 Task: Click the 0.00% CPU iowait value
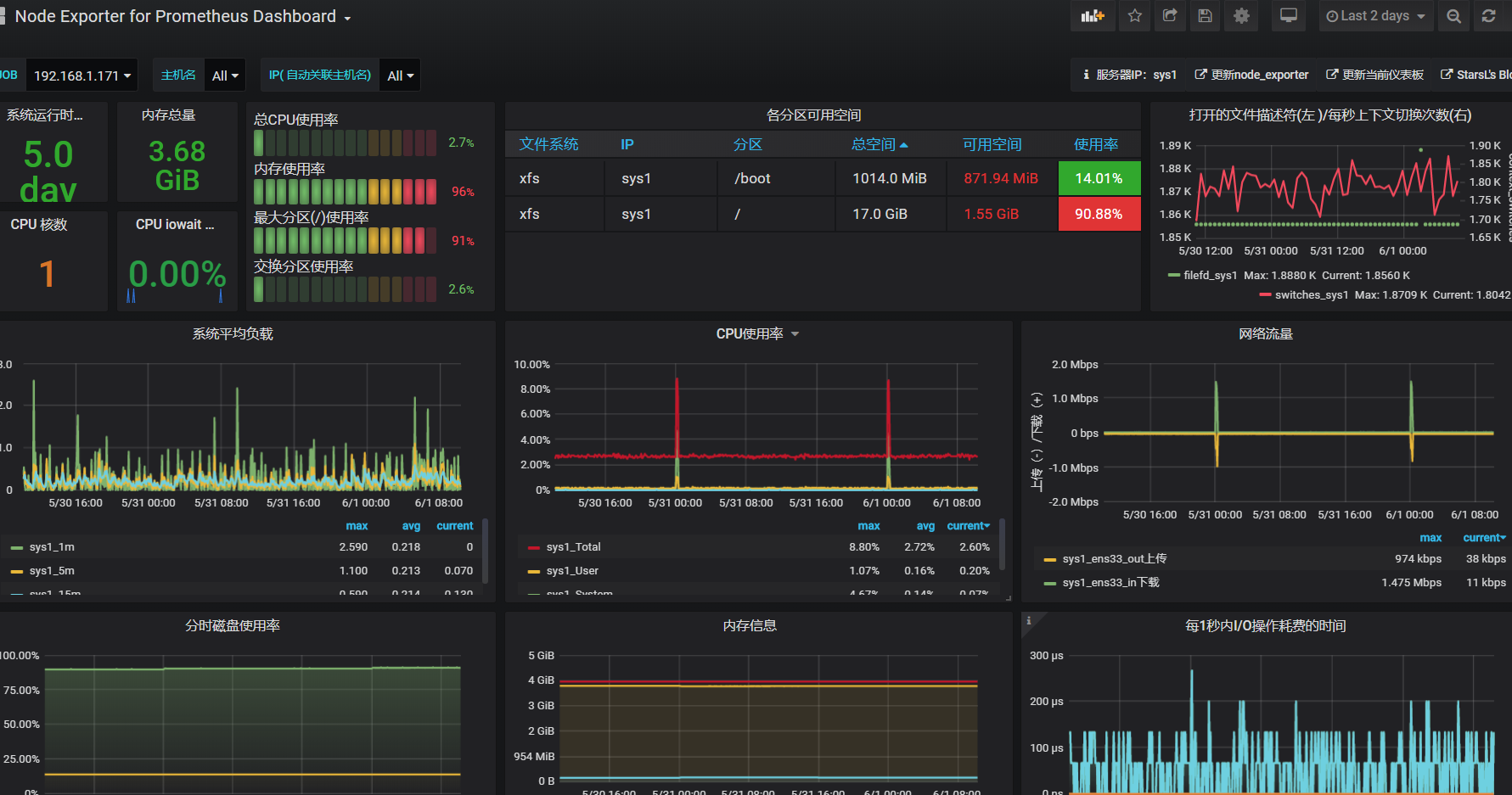177,274
